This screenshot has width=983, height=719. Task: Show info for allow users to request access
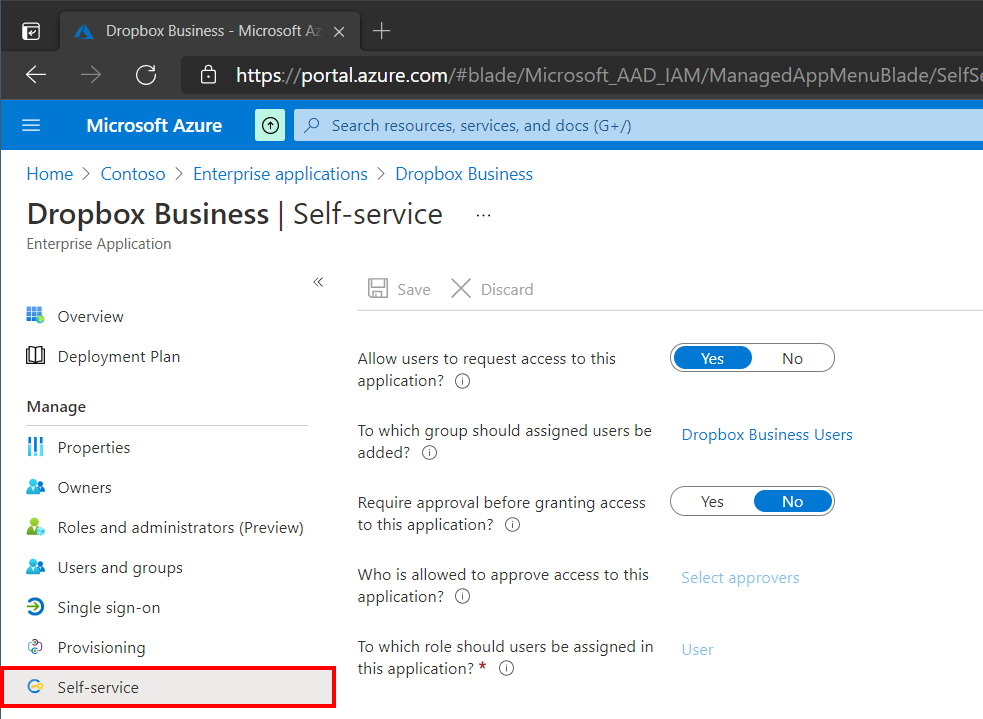point(463,381)
